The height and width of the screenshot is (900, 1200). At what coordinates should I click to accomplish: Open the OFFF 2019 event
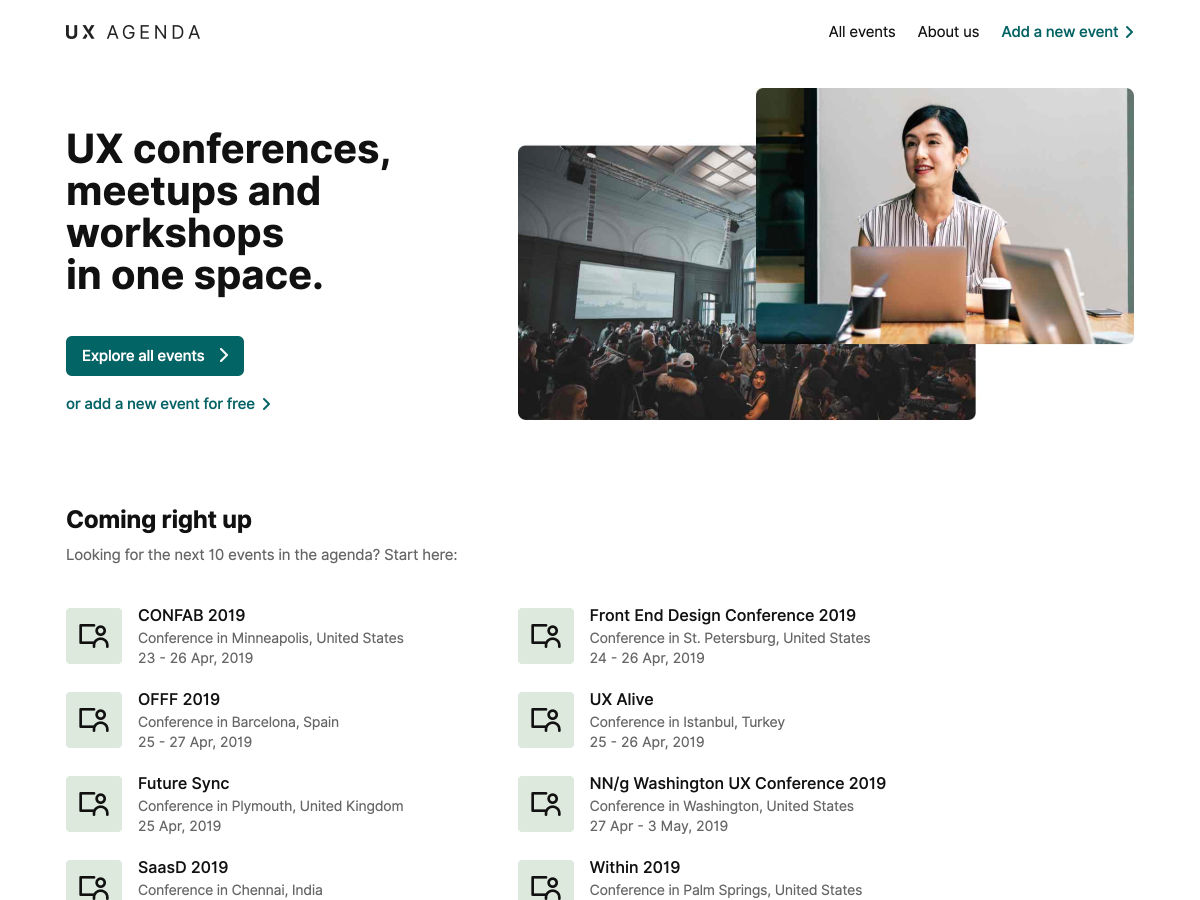coord(179,699)
